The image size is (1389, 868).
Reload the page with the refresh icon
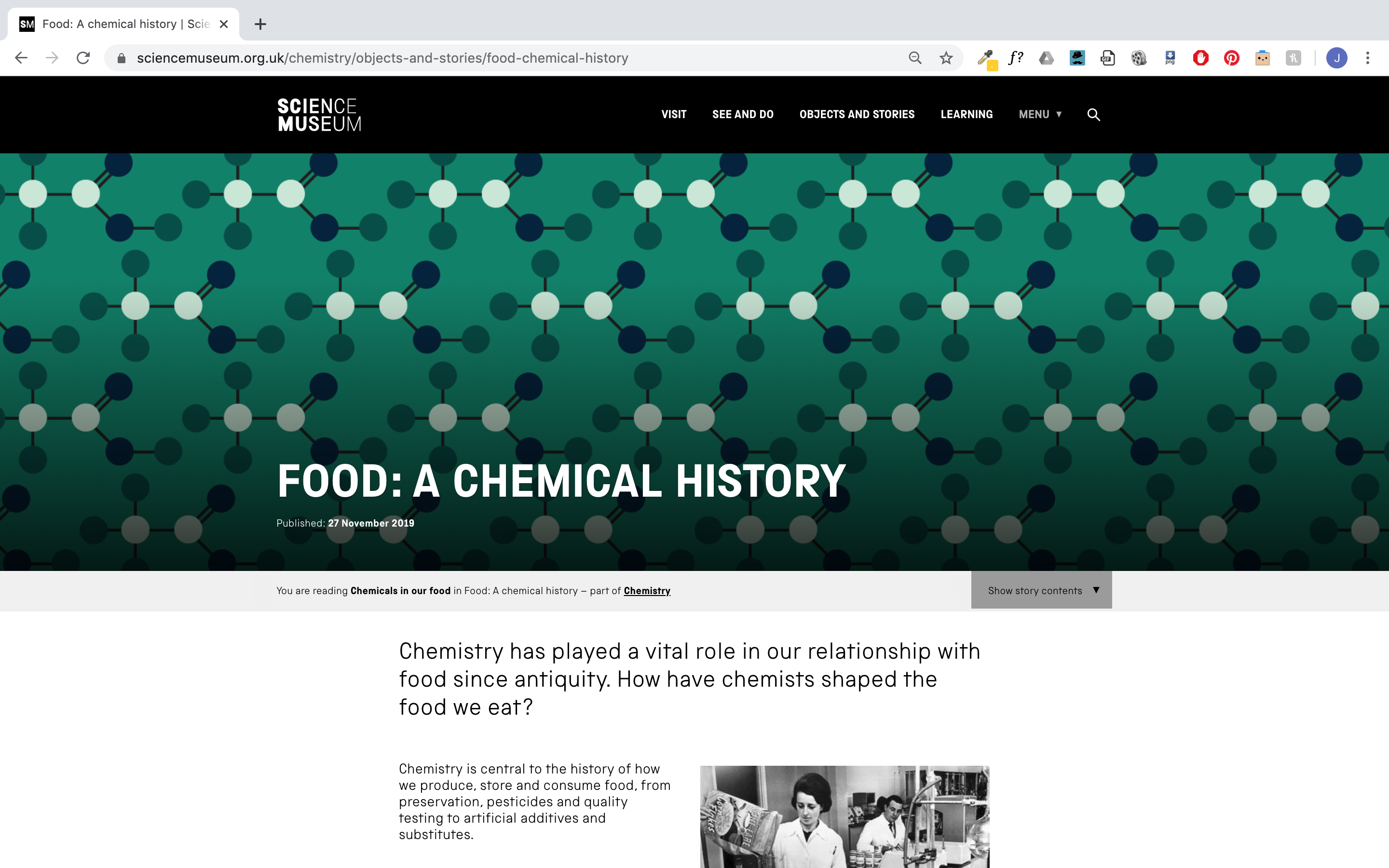[x=83, y=58]
